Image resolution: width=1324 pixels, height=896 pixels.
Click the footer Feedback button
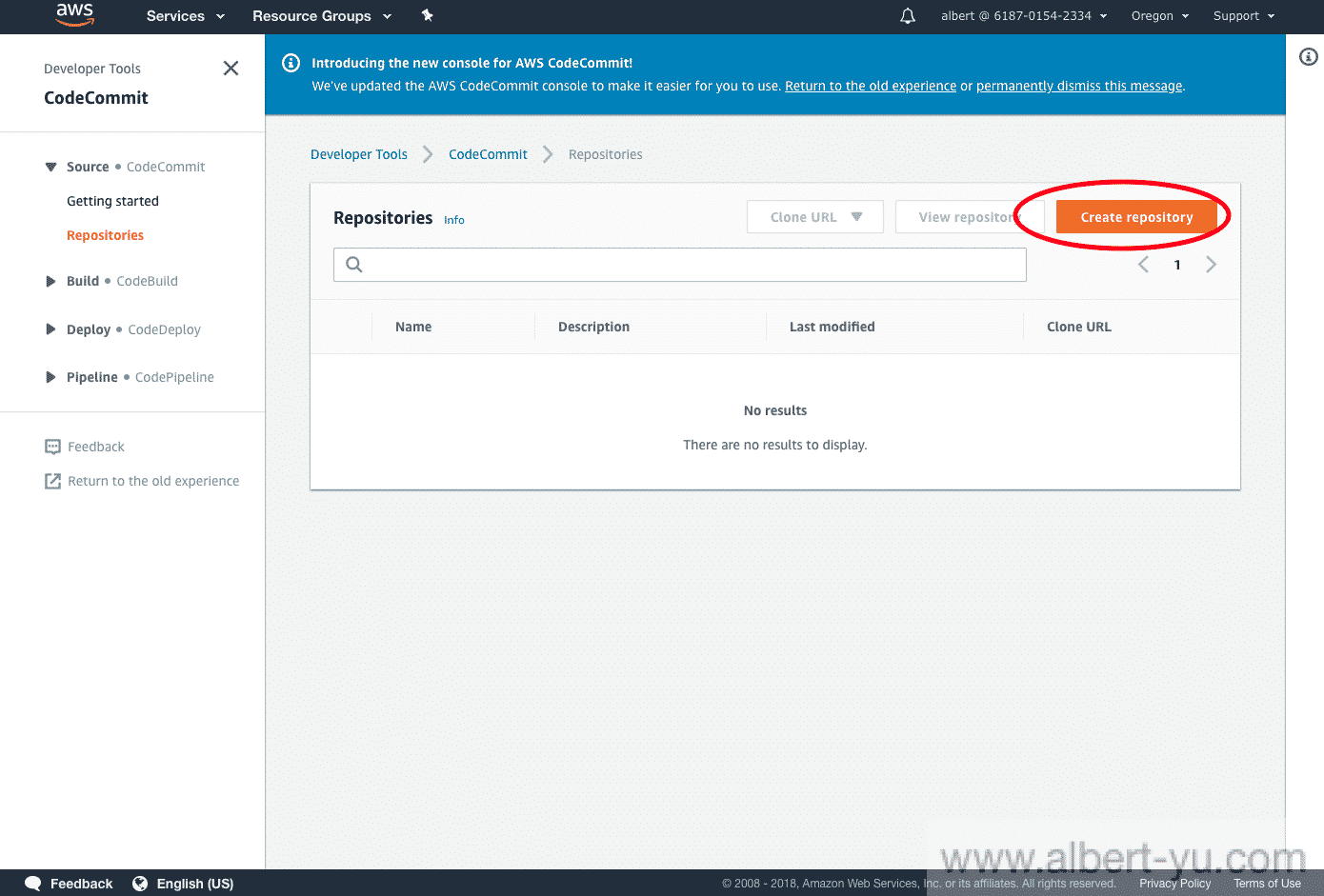click(81, 884)
